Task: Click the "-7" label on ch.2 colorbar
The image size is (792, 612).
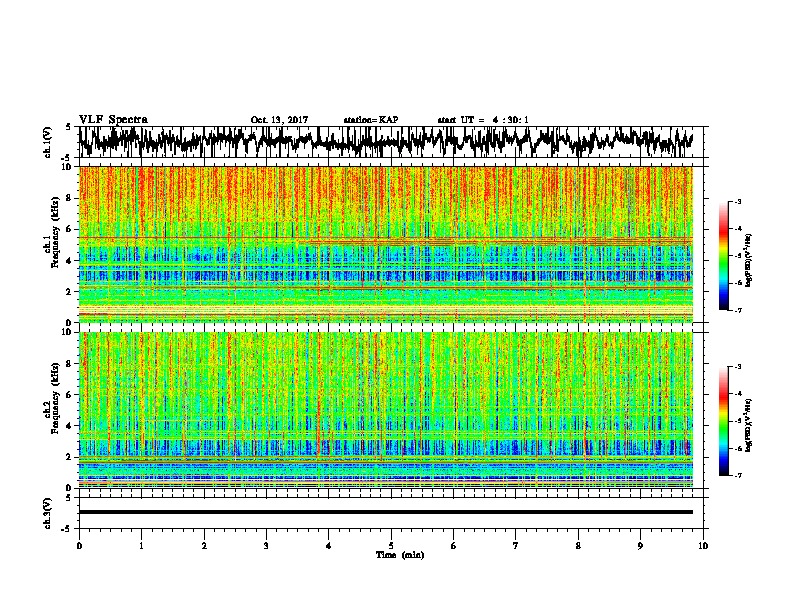Action: (737, 475)
